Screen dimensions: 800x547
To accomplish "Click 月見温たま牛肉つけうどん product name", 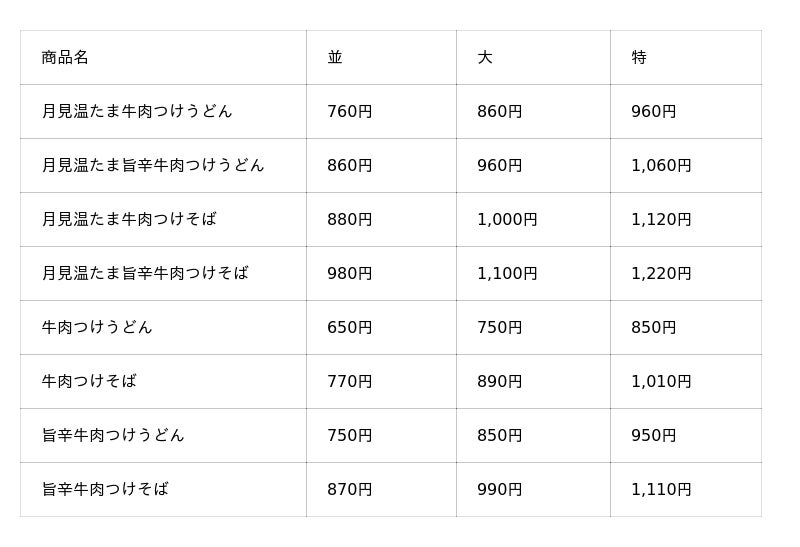I will coord(137,111).
